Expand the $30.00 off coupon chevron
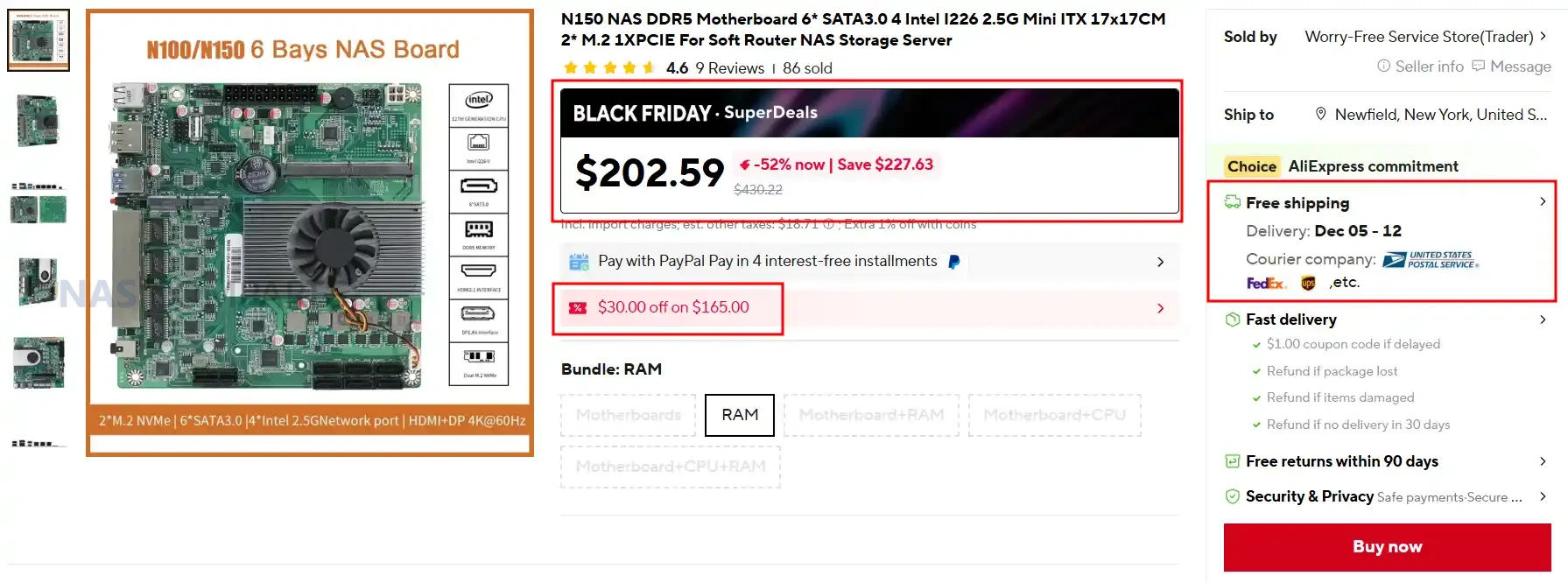1568x583 pixels. click(1161, 308)
